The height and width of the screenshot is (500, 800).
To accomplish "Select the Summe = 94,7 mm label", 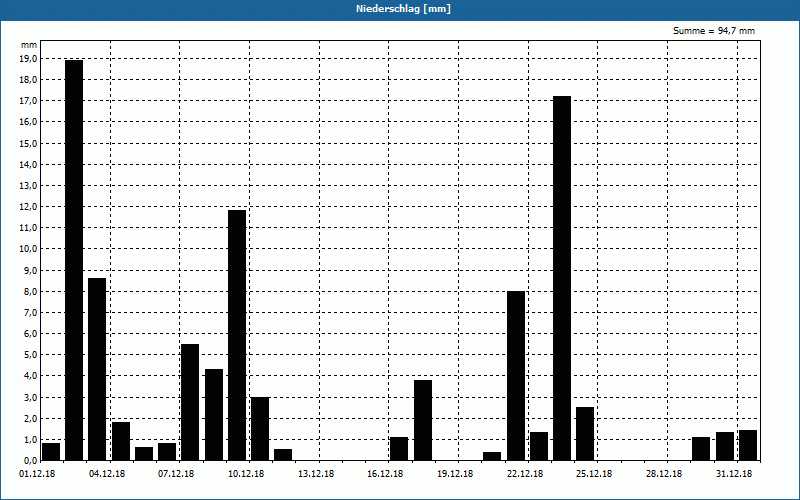I will (x=714, y=31).
